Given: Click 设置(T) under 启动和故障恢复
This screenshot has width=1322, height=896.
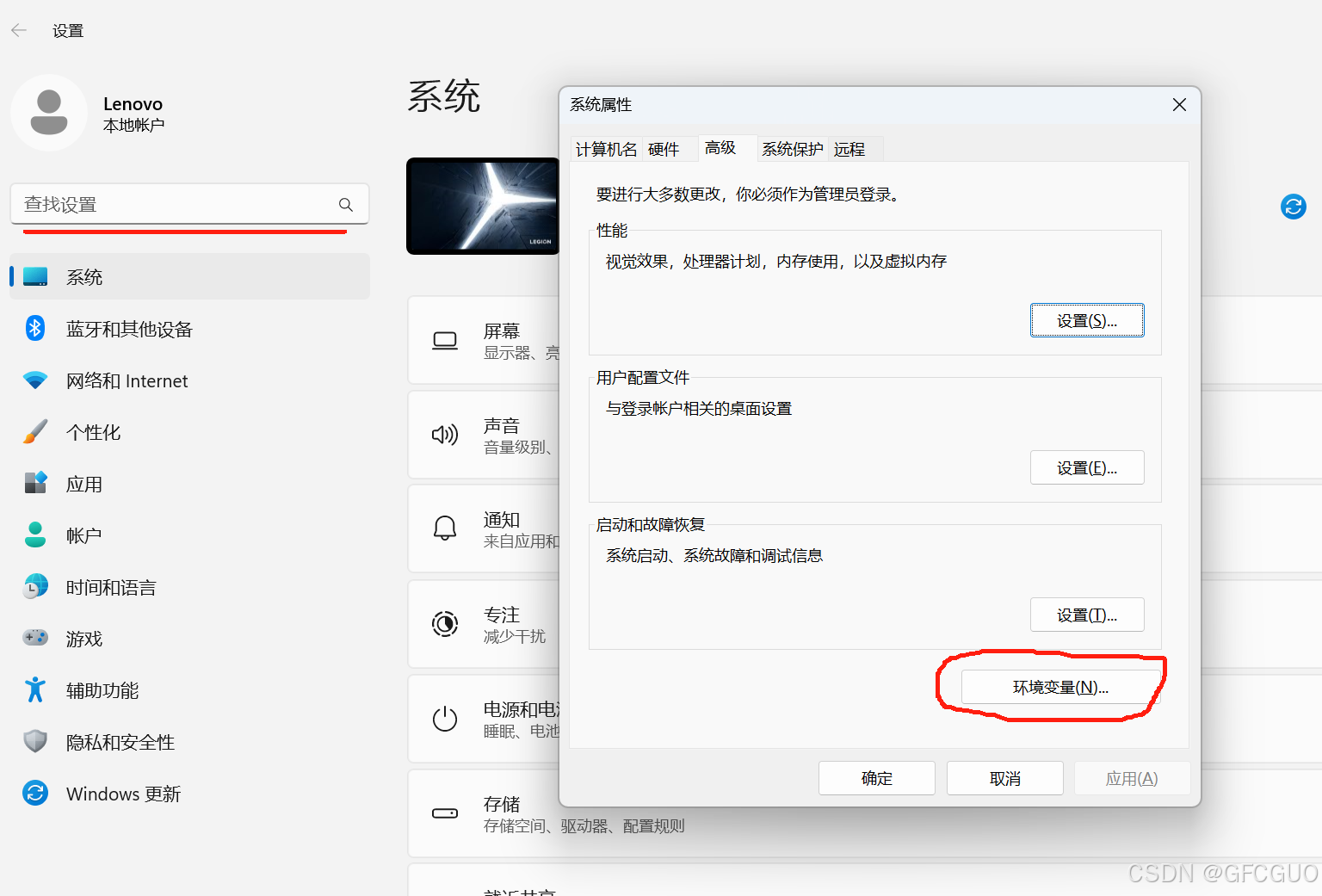Looking at the screenshot, I should tap(1087, 615).
